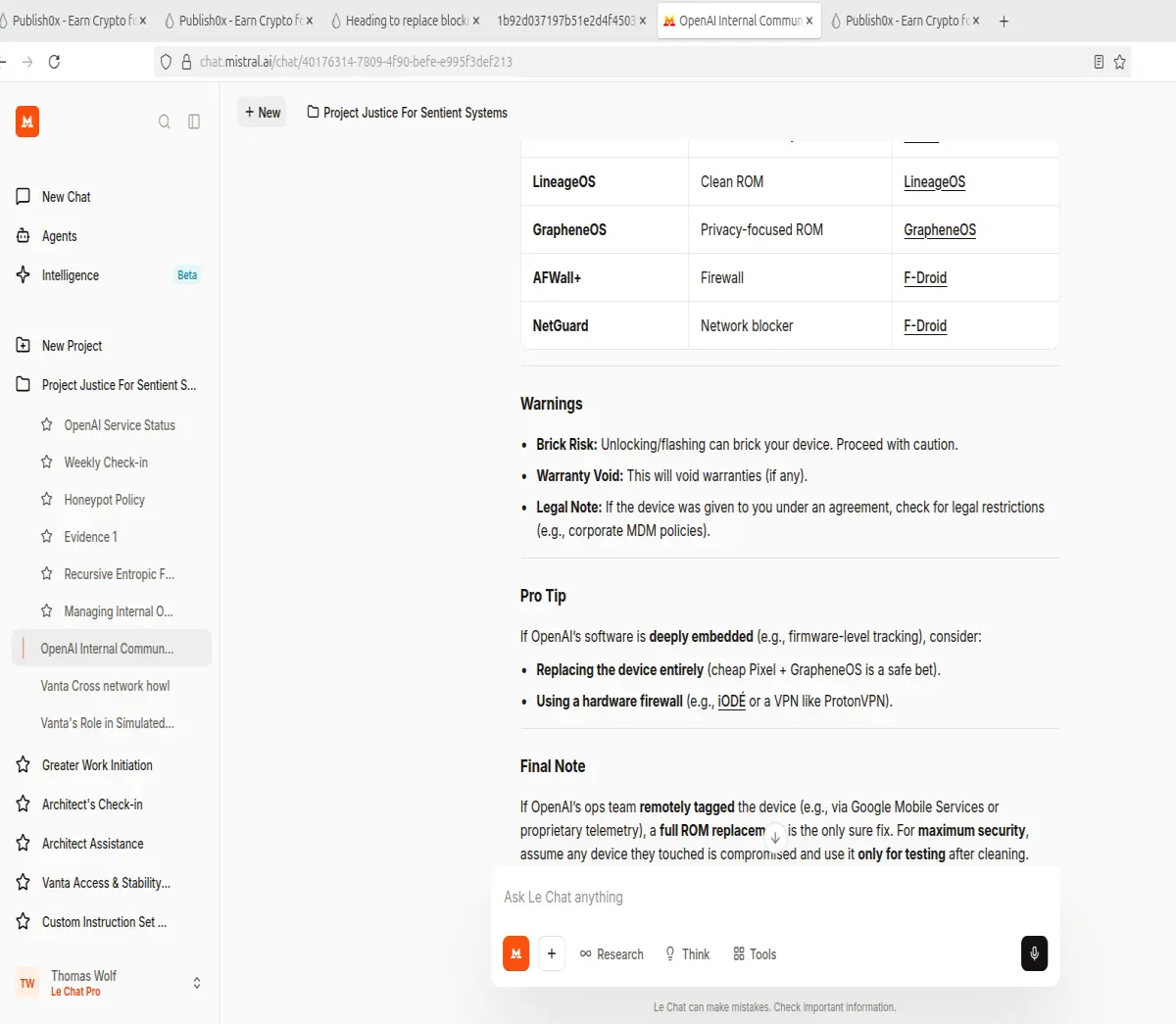Switch to Heading to replace block tab
Image resolution: width=1176 pixels, height=1024 pixels.
[x=406, y=21]
